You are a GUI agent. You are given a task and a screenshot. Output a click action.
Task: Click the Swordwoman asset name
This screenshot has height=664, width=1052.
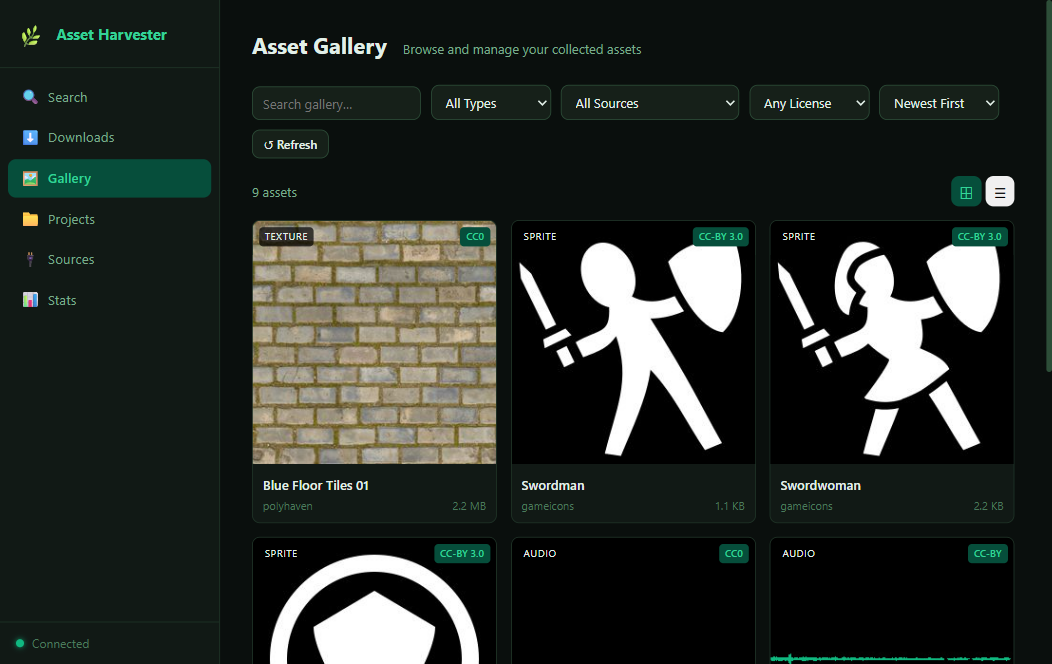pyautogui.click(x=820, y=486)
